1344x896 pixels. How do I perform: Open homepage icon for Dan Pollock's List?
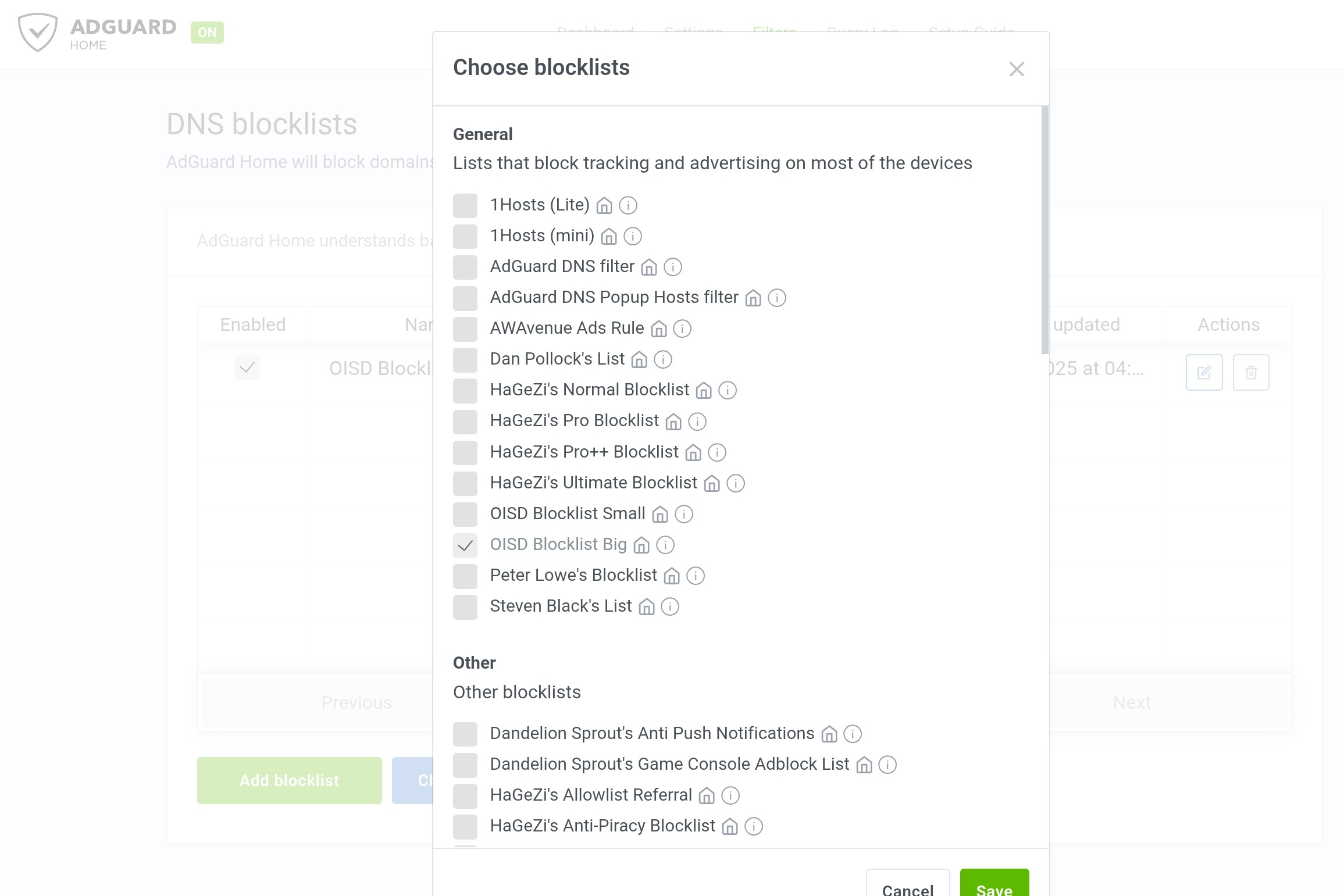coord(639,360)
